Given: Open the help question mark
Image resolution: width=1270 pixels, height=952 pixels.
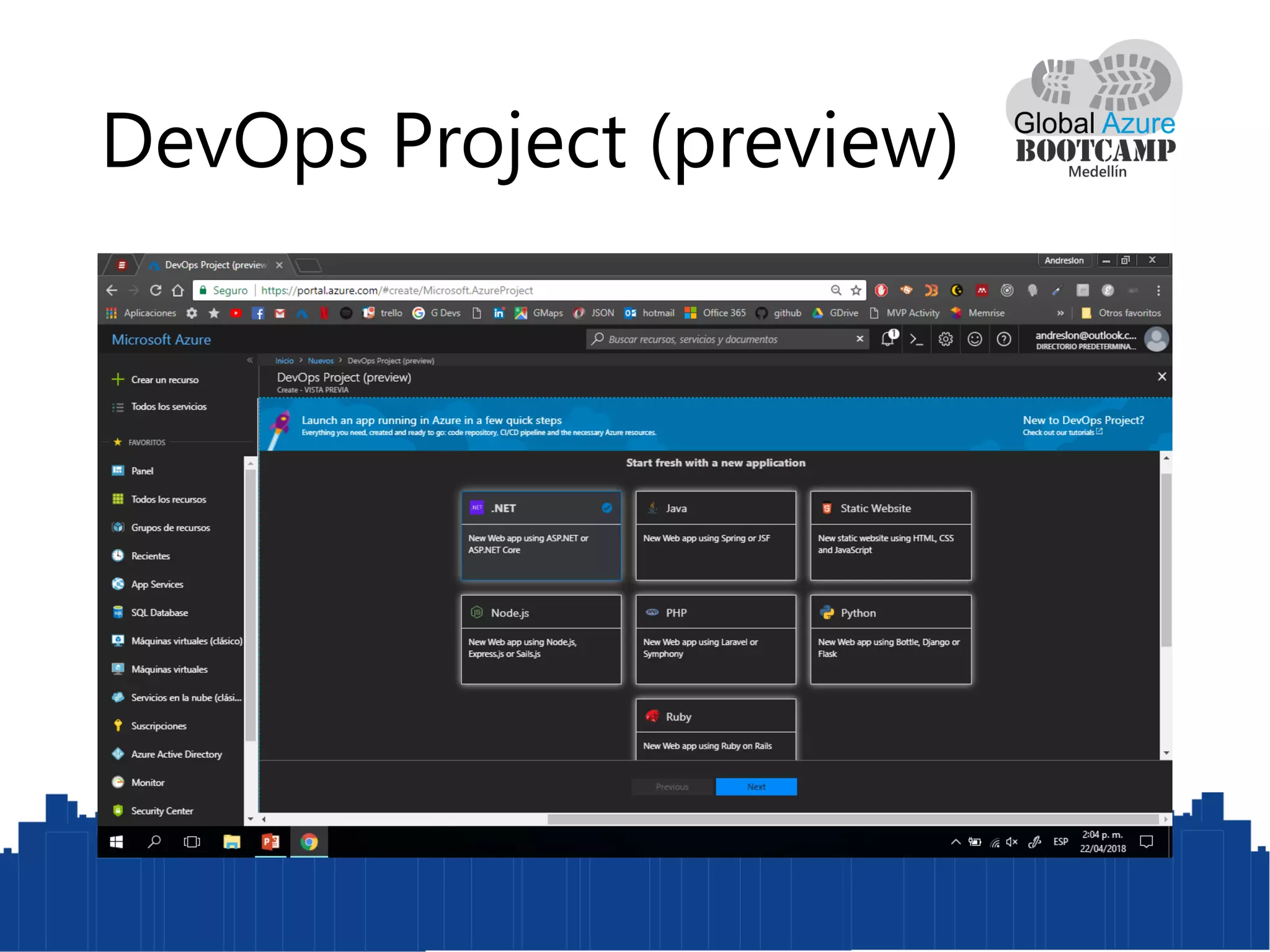Looking at the screenshot, I should click(1004, 339).
